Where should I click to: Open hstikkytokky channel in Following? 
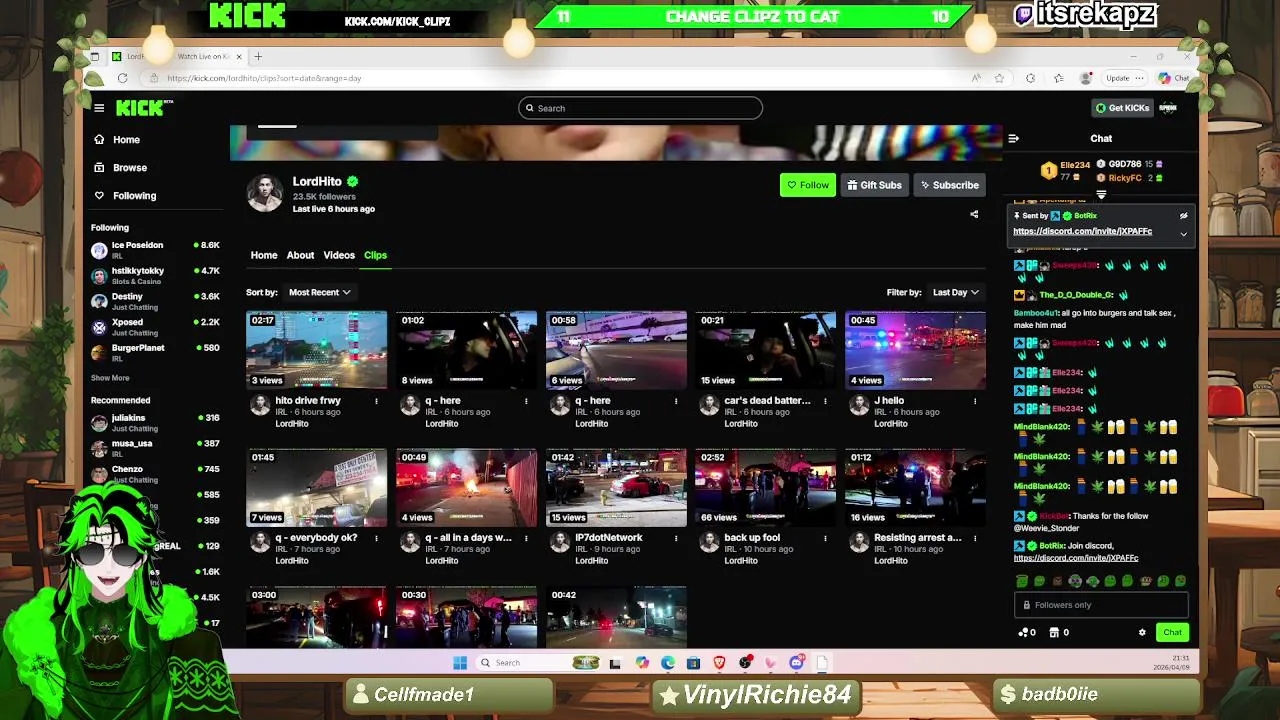tap(155, 276)
